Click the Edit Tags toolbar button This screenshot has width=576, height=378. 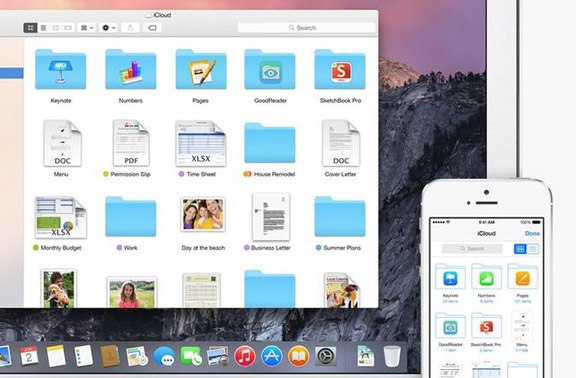pos(152,28)
